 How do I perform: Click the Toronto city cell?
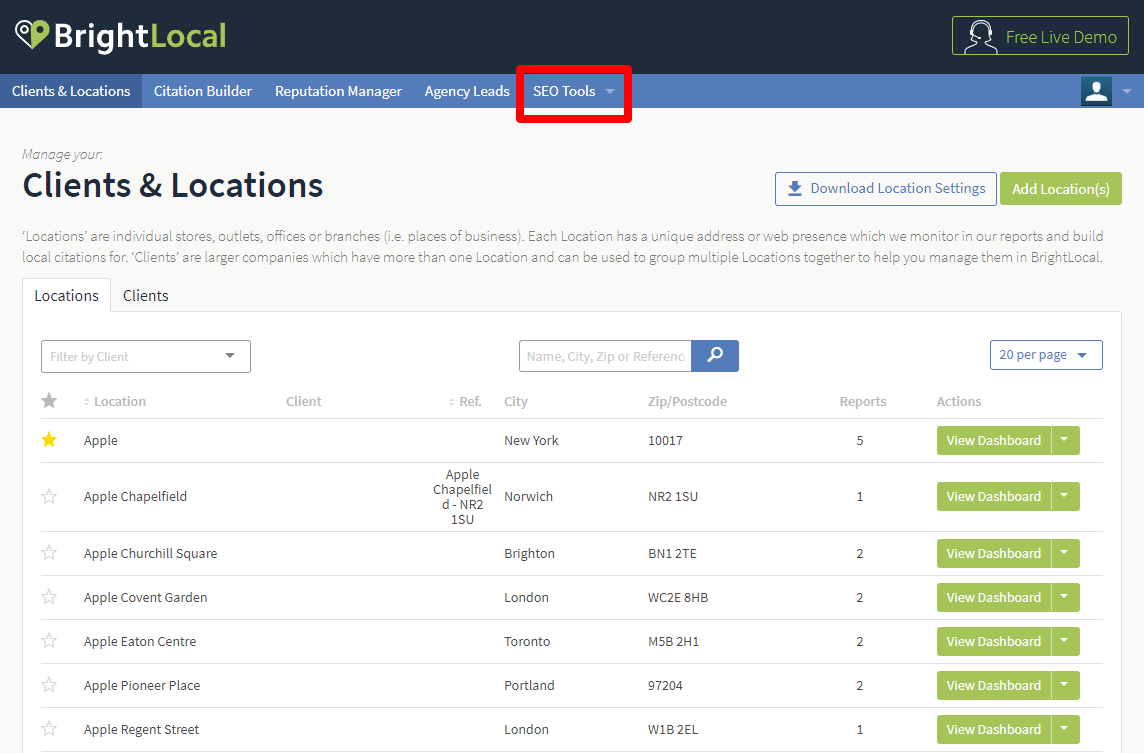tap(527, 641)
